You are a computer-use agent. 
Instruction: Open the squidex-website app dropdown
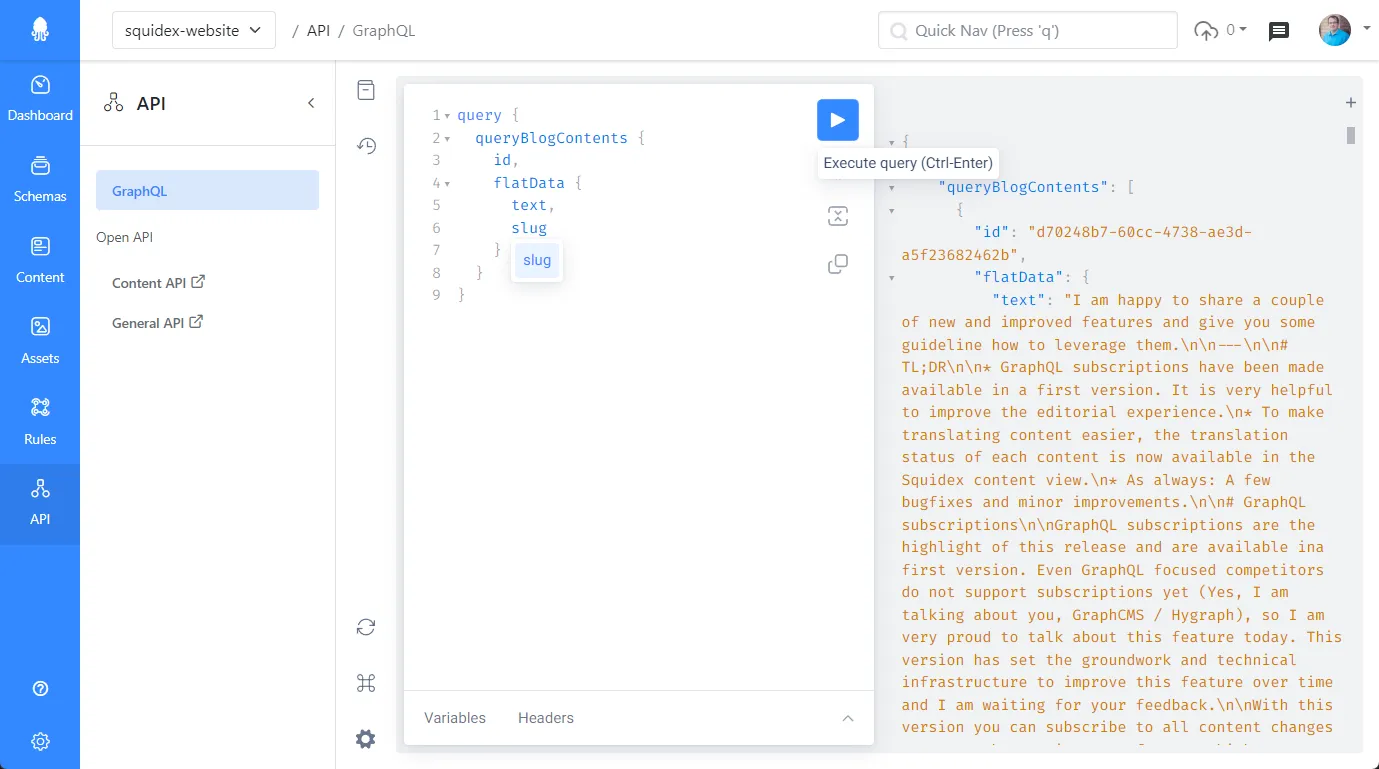pyautogui.click(x=193, y=30)
